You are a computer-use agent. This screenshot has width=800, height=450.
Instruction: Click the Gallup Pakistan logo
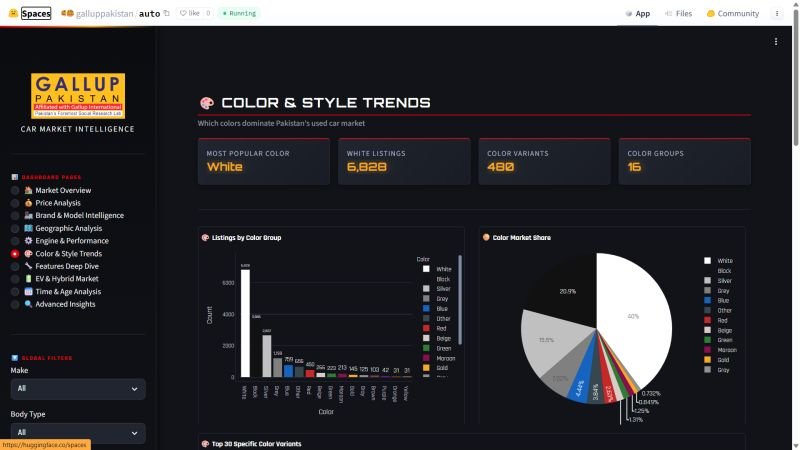77,96
